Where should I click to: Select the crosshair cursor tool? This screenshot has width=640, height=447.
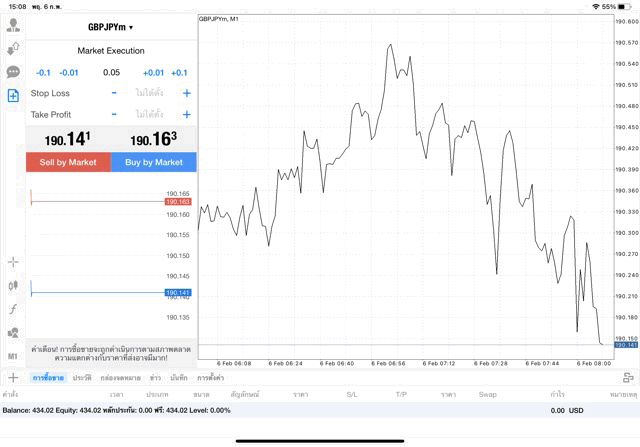[x=13, y=262]
